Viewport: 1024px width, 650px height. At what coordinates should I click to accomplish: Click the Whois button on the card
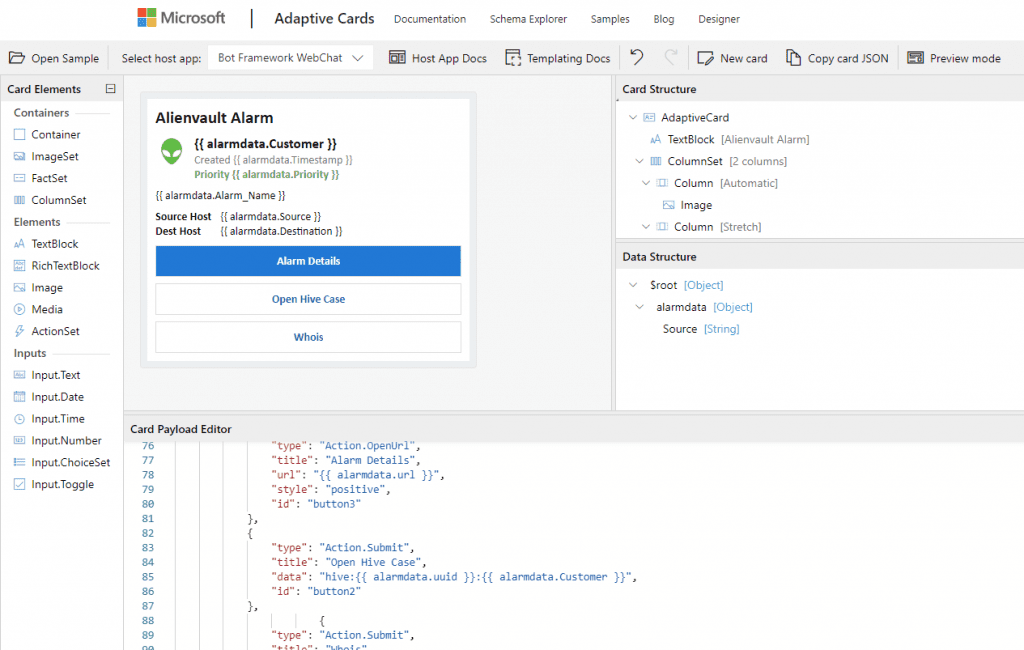[308, 337]
